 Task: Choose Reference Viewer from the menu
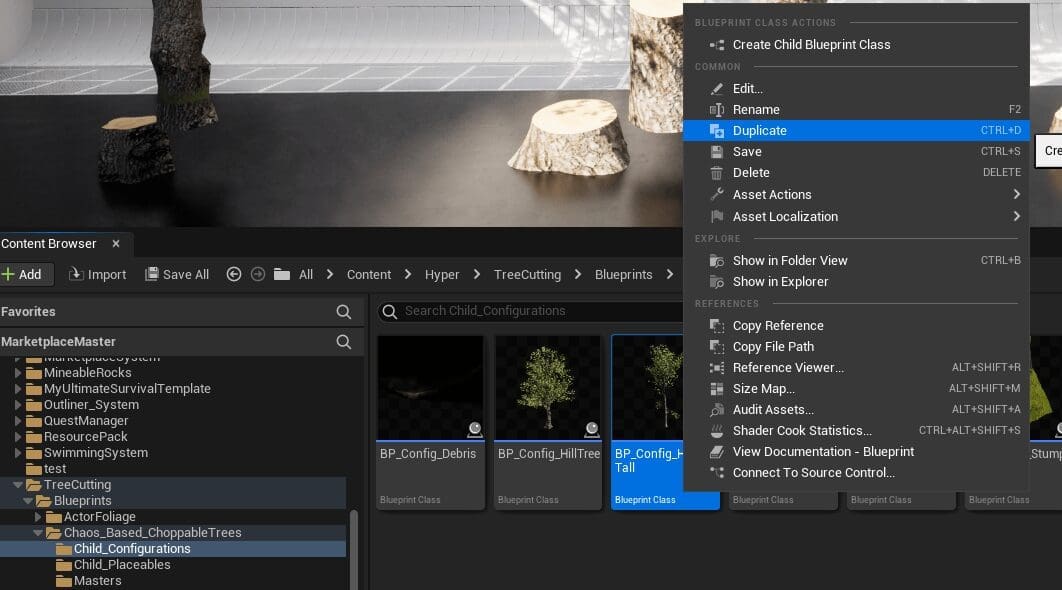[x=787, y=368]
